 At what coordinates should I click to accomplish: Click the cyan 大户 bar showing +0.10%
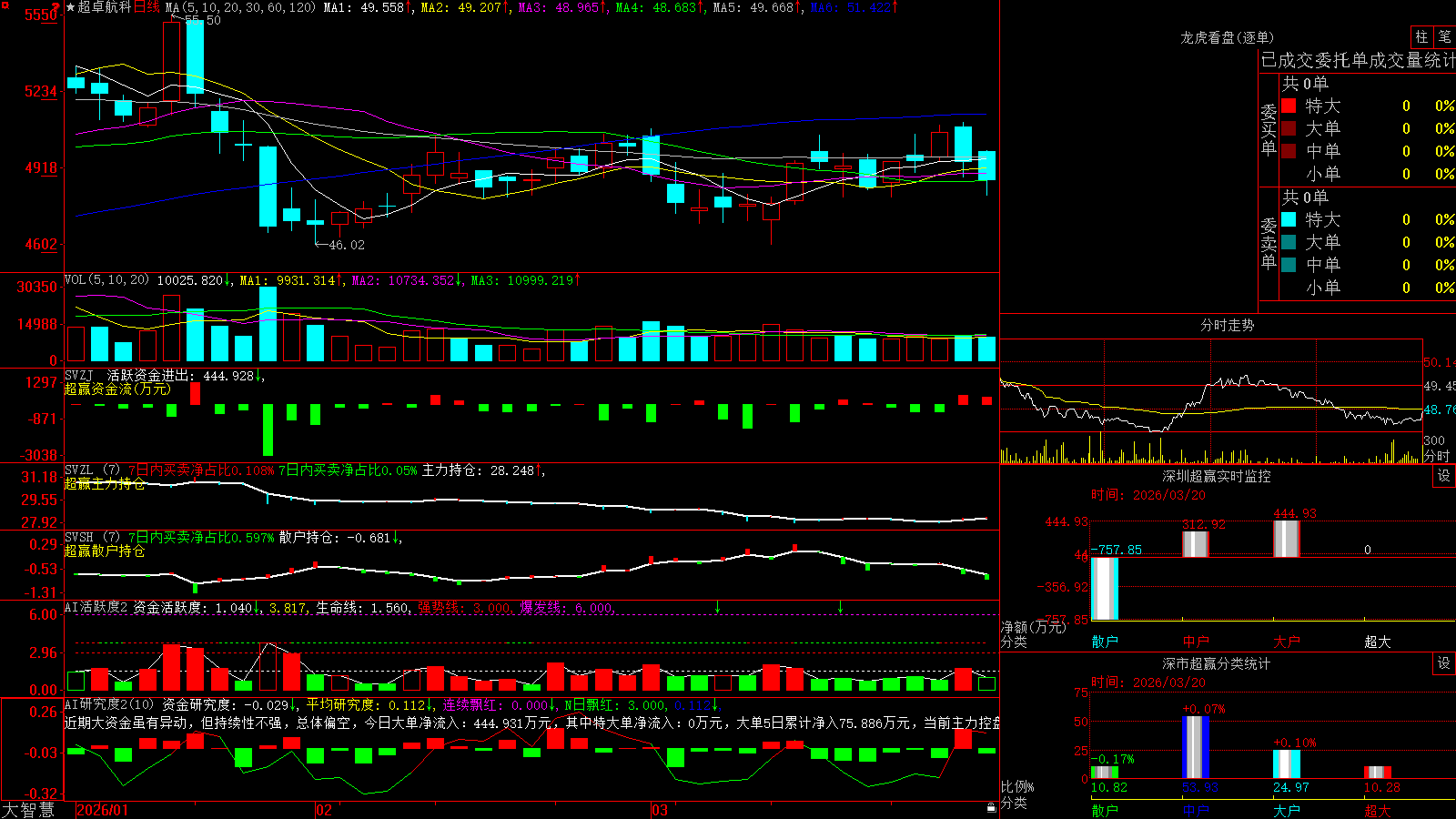[1286, 764]
